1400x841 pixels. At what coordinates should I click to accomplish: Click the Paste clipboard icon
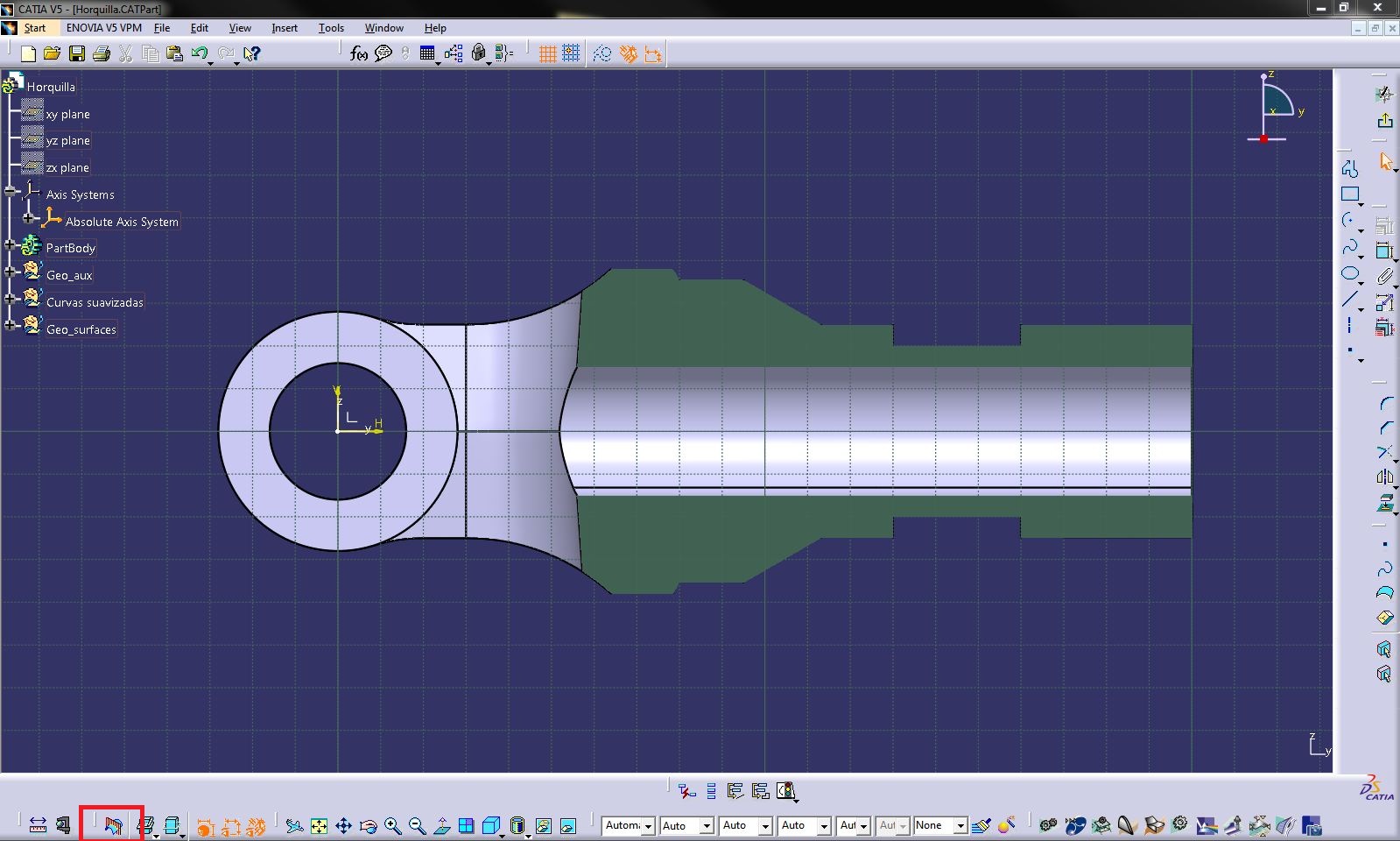click(174, 54)
